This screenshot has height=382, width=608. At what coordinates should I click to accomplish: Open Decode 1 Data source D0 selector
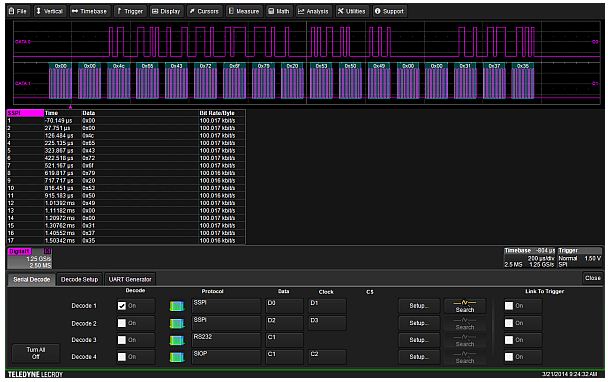284,306
